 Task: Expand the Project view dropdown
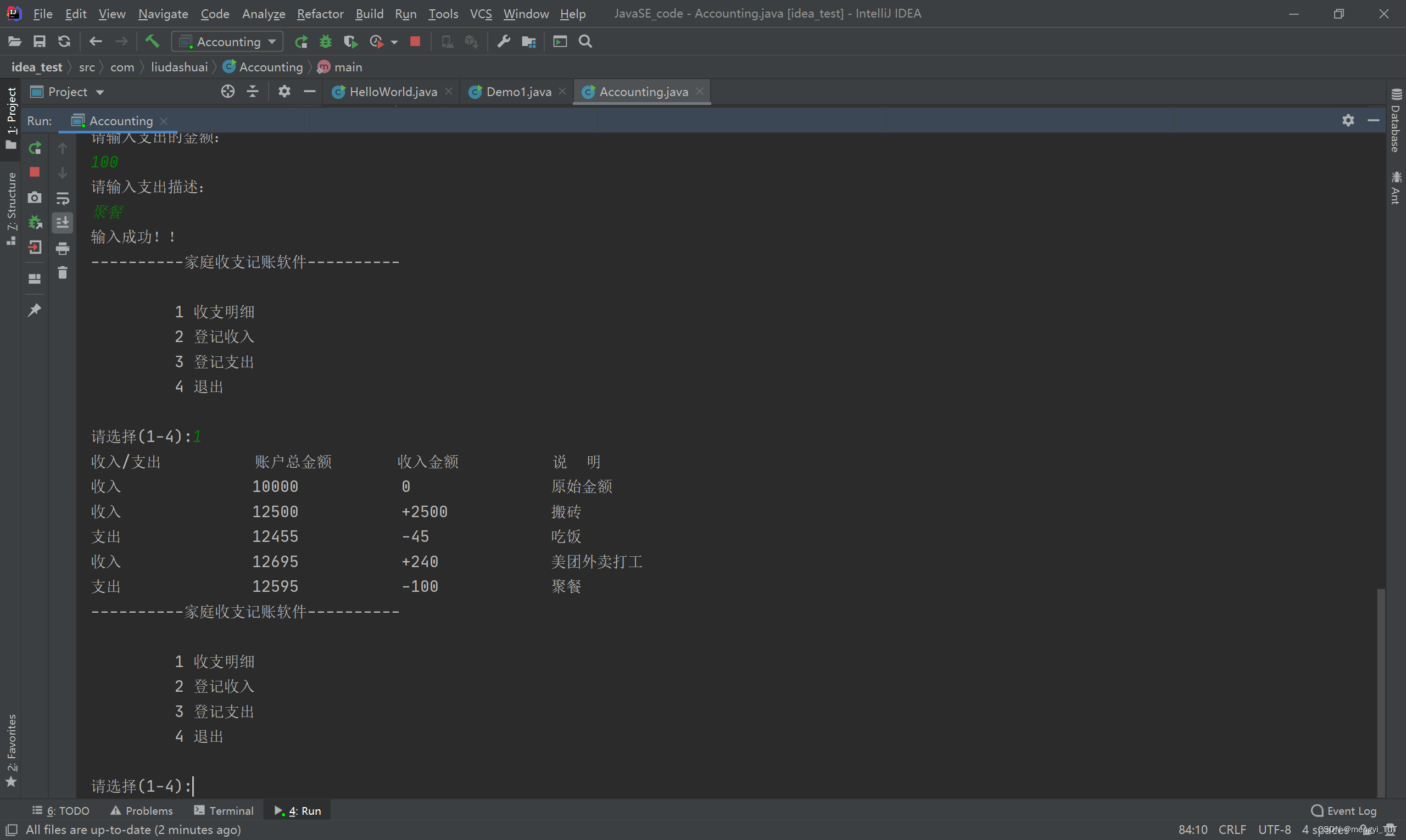(99, 92)
